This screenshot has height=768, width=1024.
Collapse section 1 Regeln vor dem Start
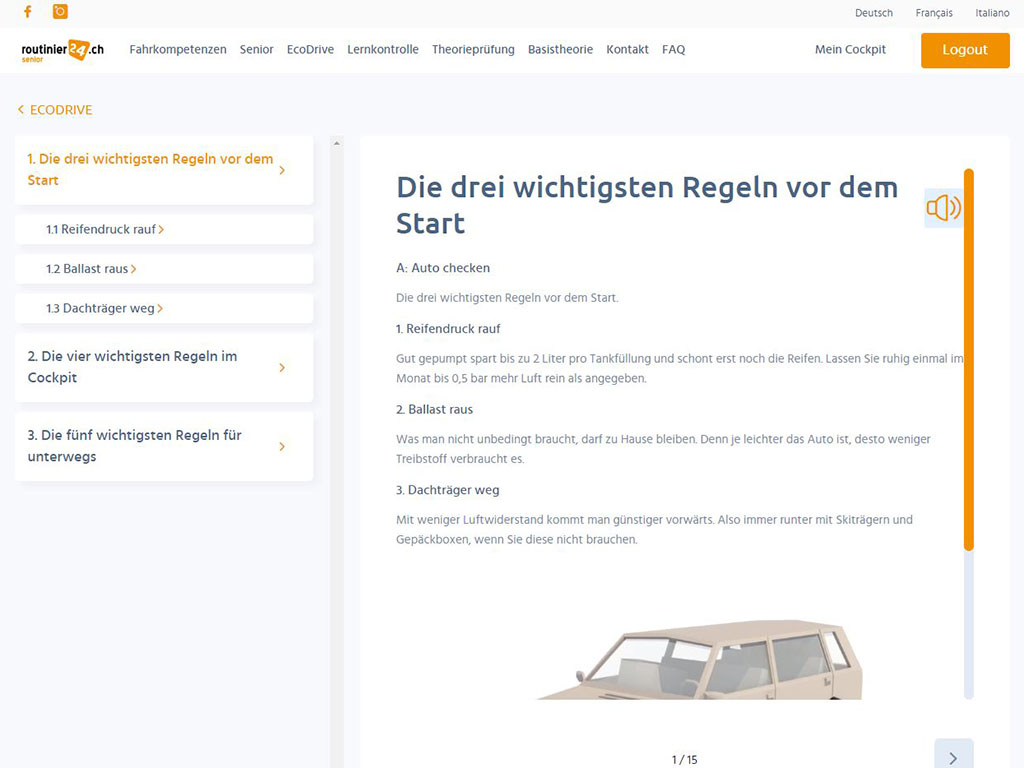tap(163, 170)
